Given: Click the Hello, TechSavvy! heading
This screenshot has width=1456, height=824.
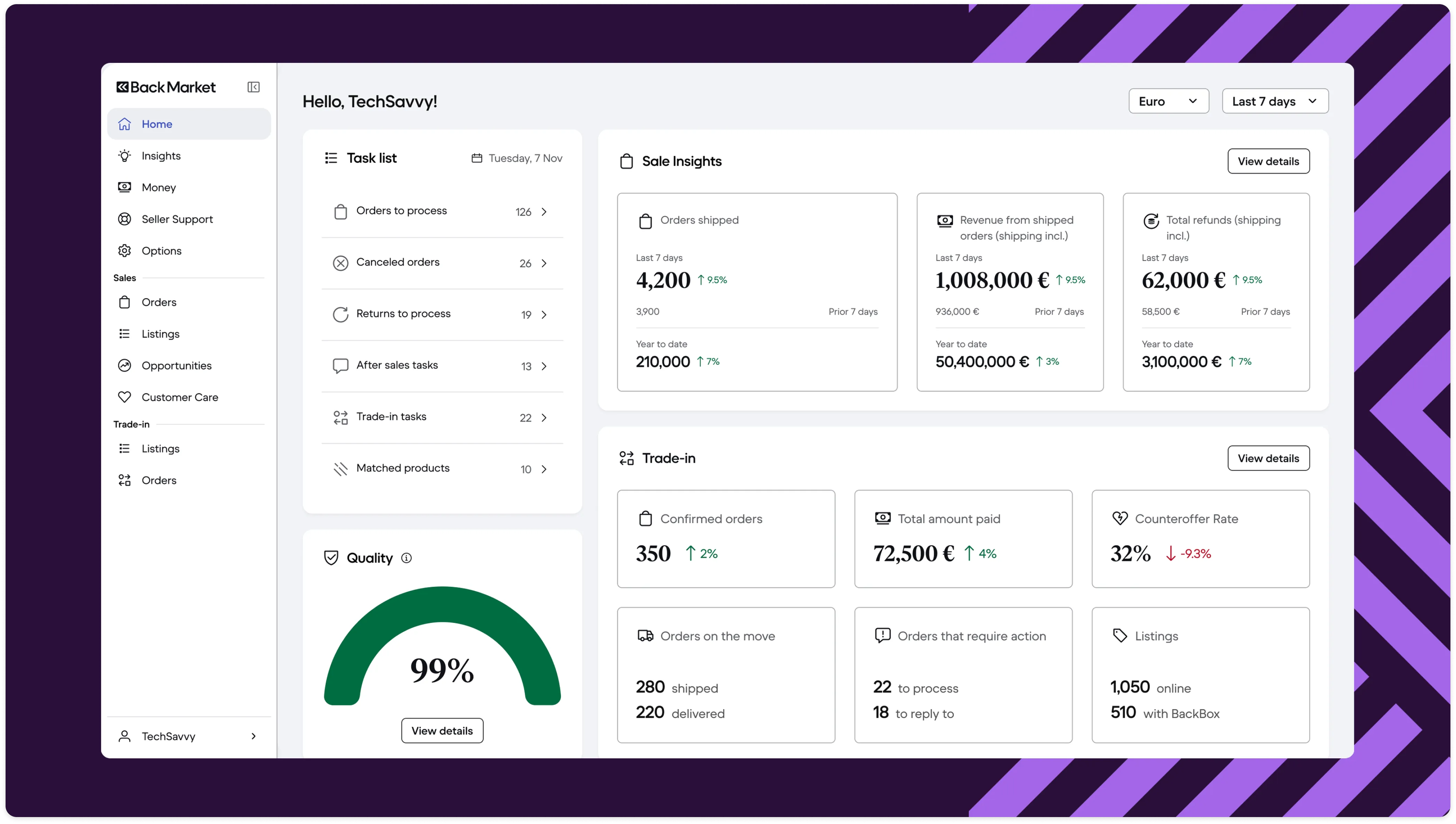Looking at the screenshot, I should click(x=370, y=101).
